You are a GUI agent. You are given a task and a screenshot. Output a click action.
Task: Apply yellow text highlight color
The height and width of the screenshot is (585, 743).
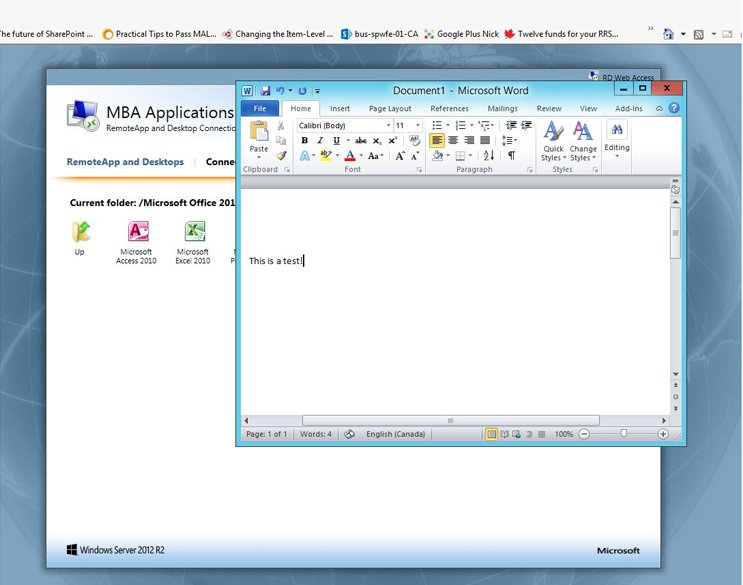tap(326, 156)
